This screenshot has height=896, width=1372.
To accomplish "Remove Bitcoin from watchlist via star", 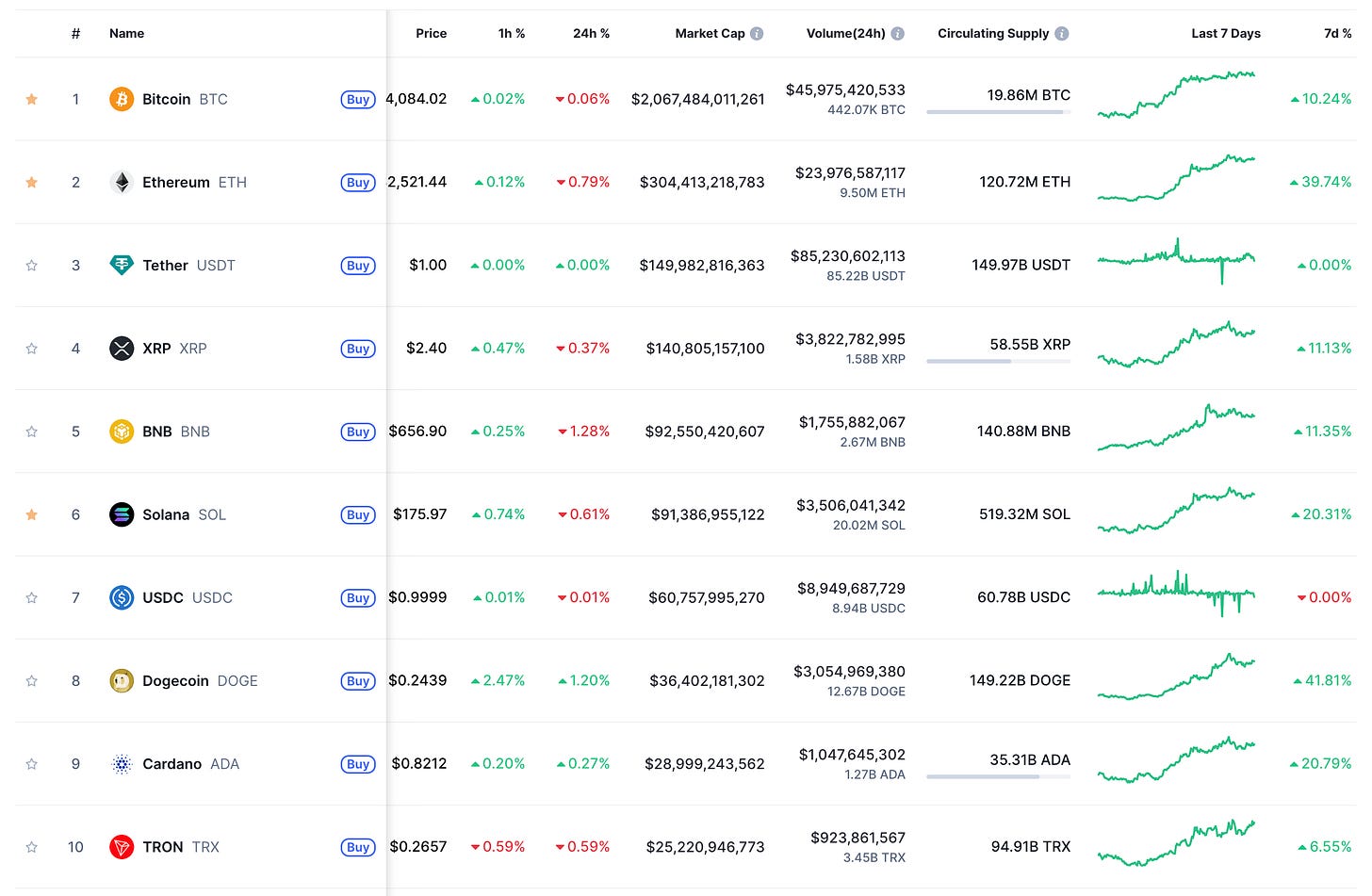I will pyautogui.click(x=31, y=99).
